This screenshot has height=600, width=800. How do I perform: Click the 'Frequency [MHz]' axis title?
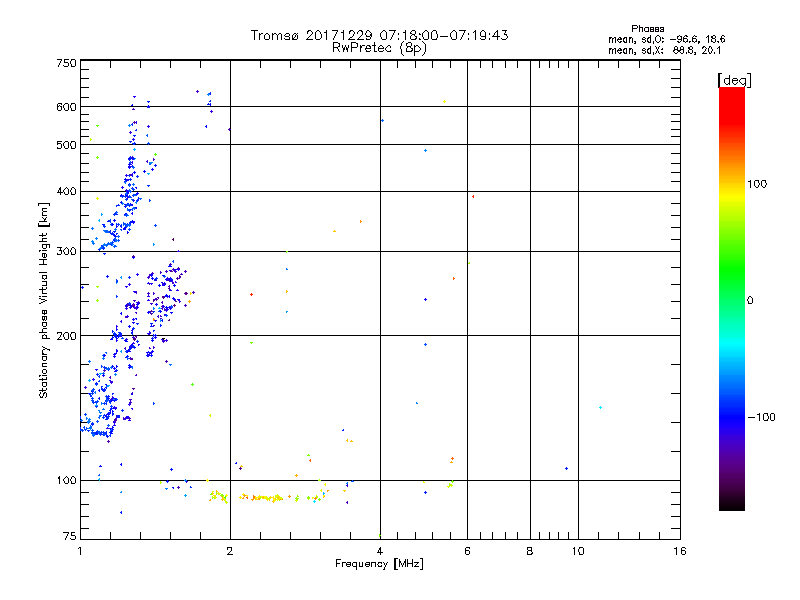pyautogui.click(x=379, y=564)
